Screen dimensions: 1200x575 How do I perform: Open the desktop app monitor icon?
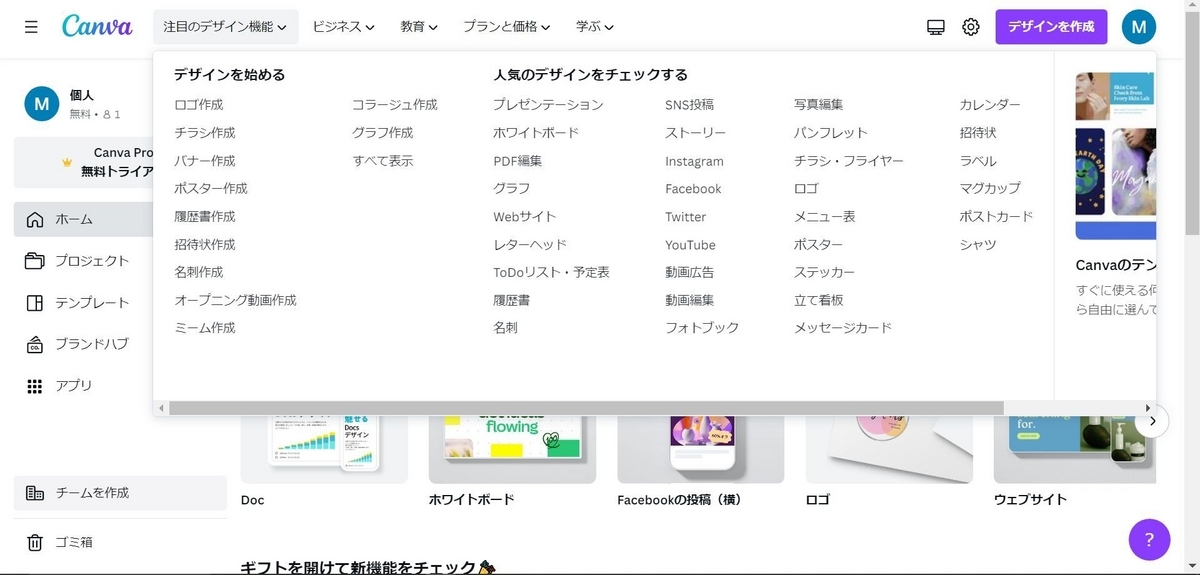coord(936,27)
